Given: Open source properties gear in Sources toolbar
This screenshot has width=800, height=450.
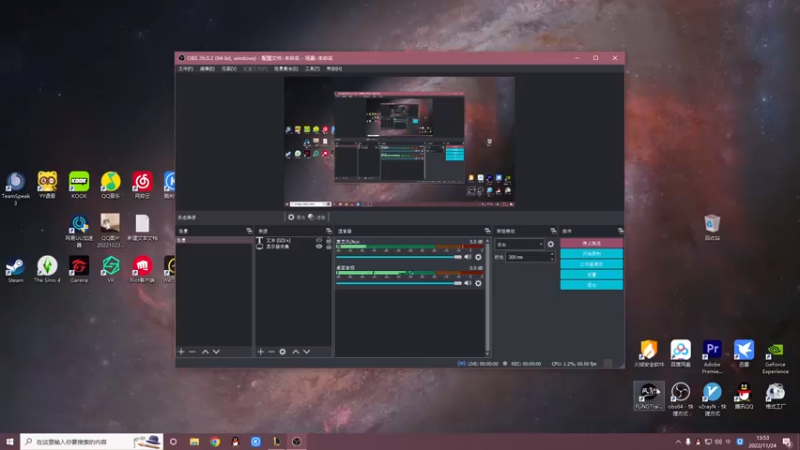Looking at the screenshot, I should 283,352.
